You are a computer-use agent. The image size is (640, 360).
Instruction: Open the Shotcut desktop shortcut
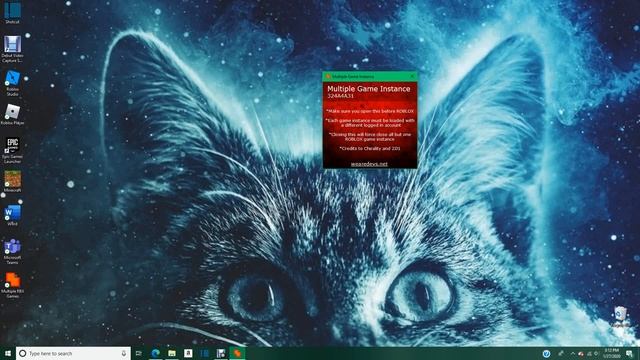(x=12, y=12)
